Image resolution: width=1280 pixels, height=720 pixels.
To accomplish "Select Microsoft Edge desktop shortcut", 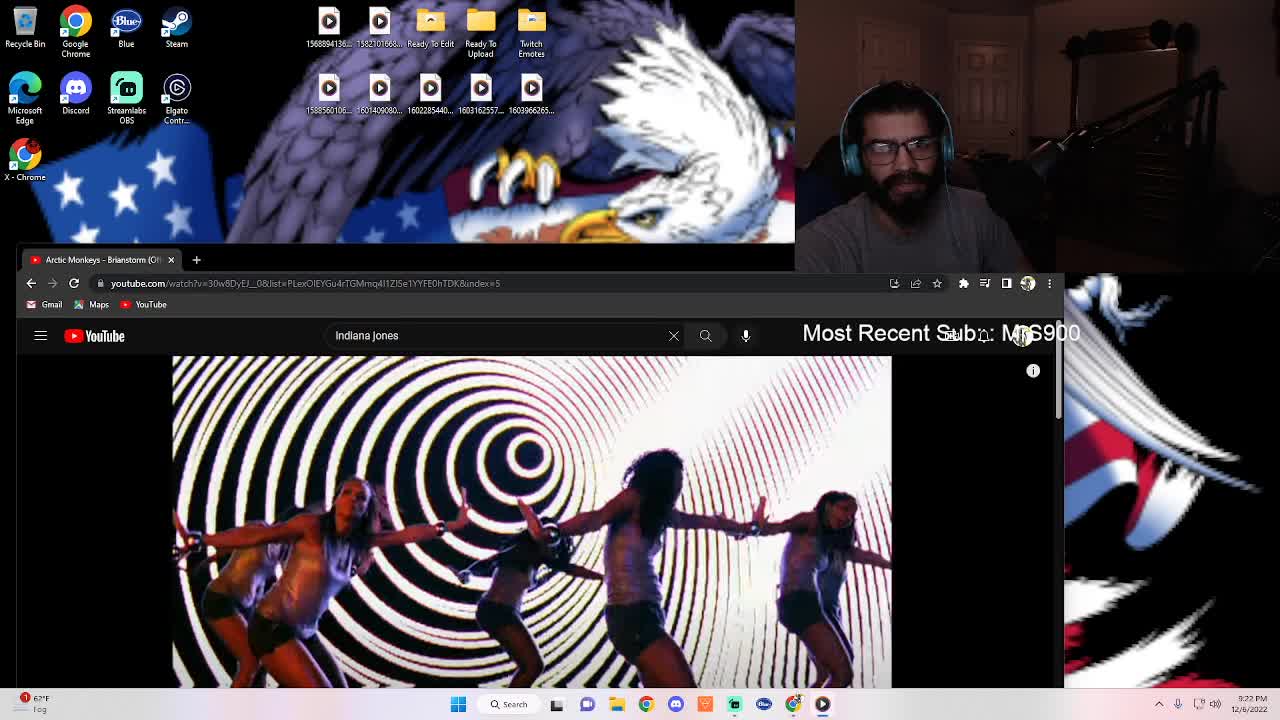I will pyautogui.click(x=25, y=98).
